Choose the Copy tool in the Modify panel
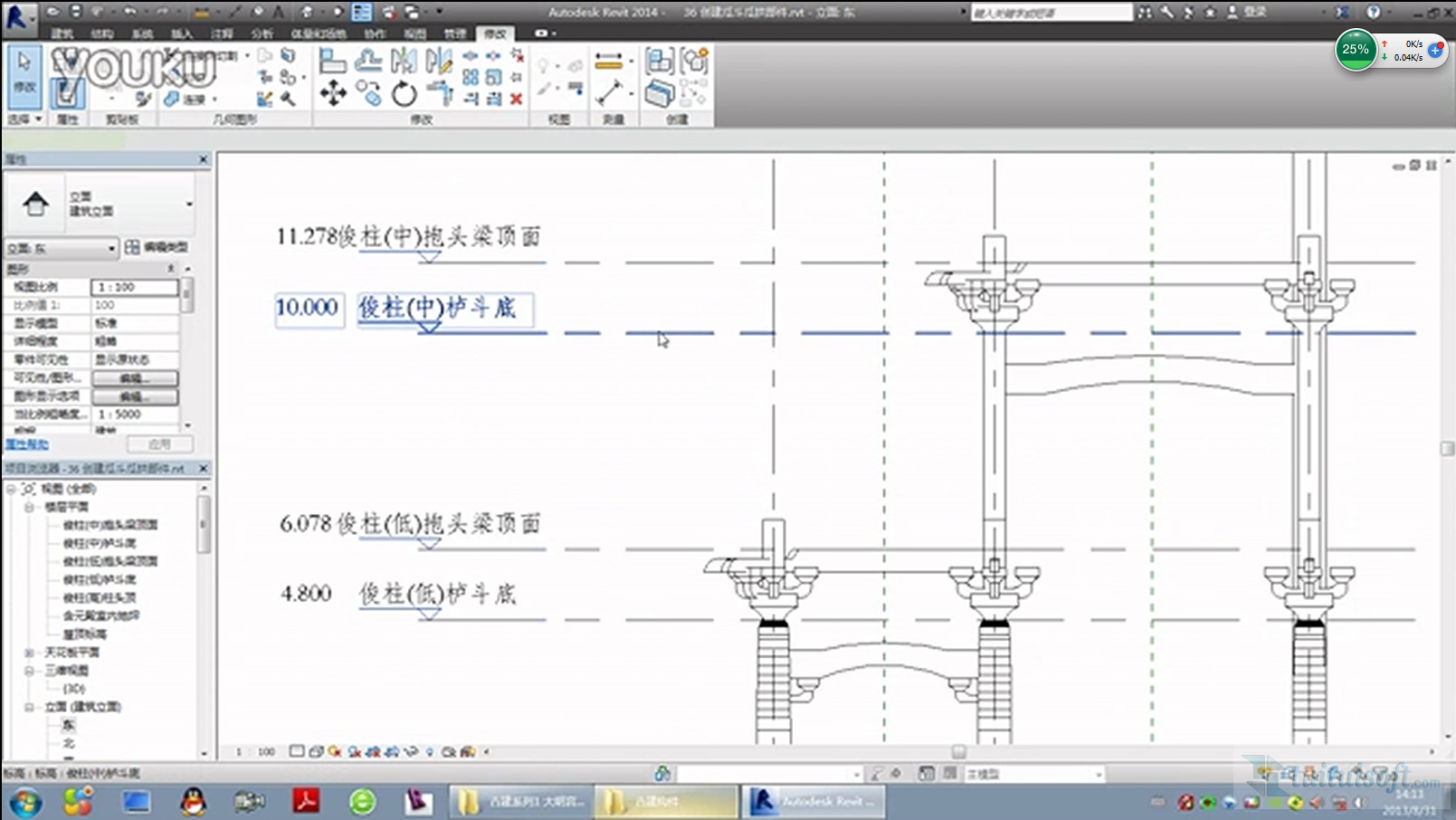Screen dimensions: 1456x820 pyautogui.click(x=368, y=92)
